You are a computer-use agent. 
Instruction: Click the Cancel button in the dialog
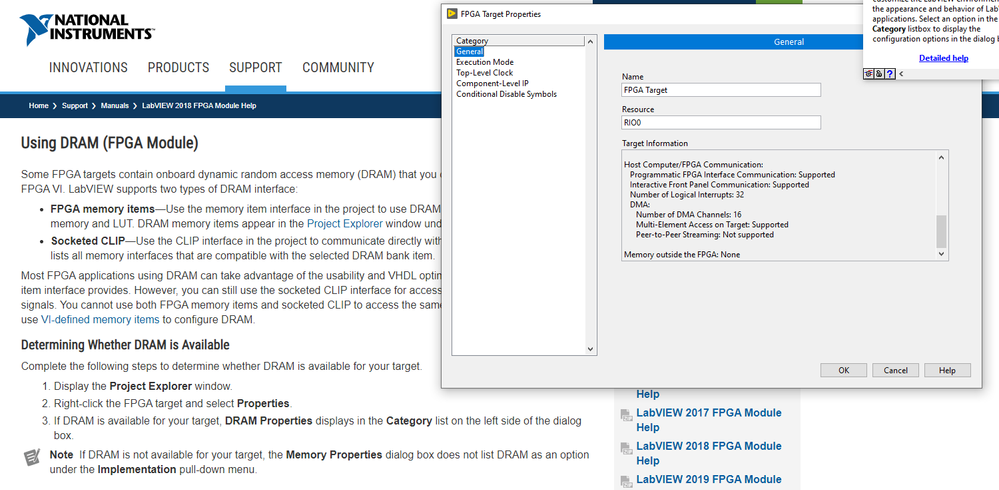coord(895,370)
